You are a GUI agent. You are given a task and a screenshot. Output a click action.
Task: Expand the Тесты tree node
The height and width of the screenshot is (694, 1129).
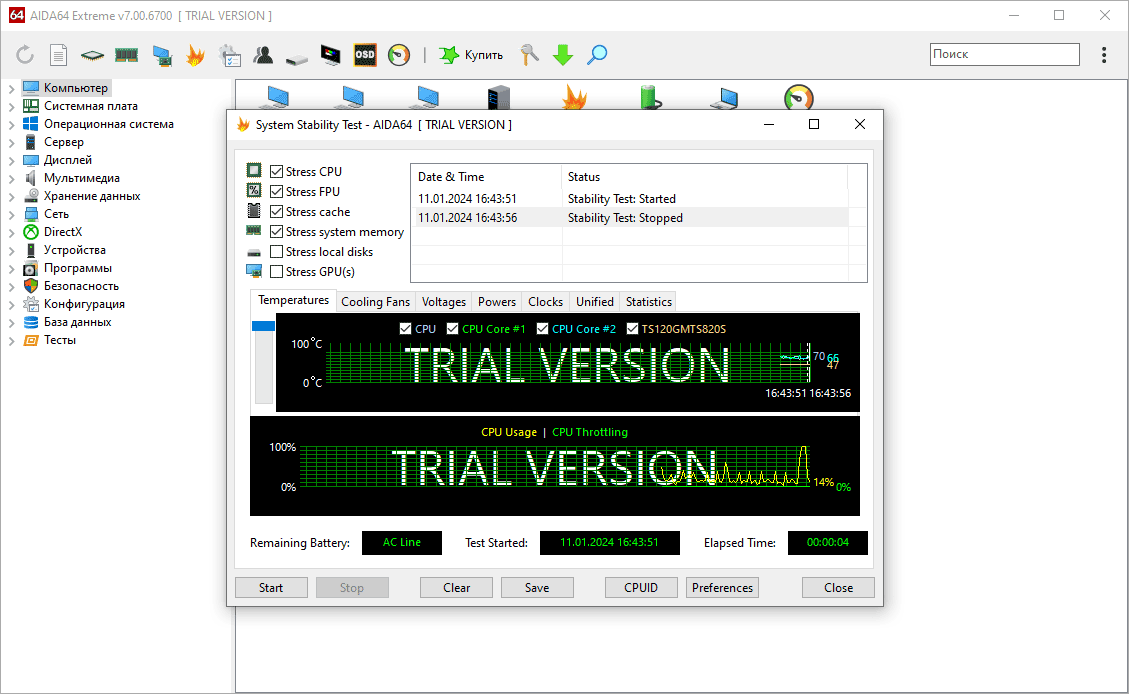point(12,341)
